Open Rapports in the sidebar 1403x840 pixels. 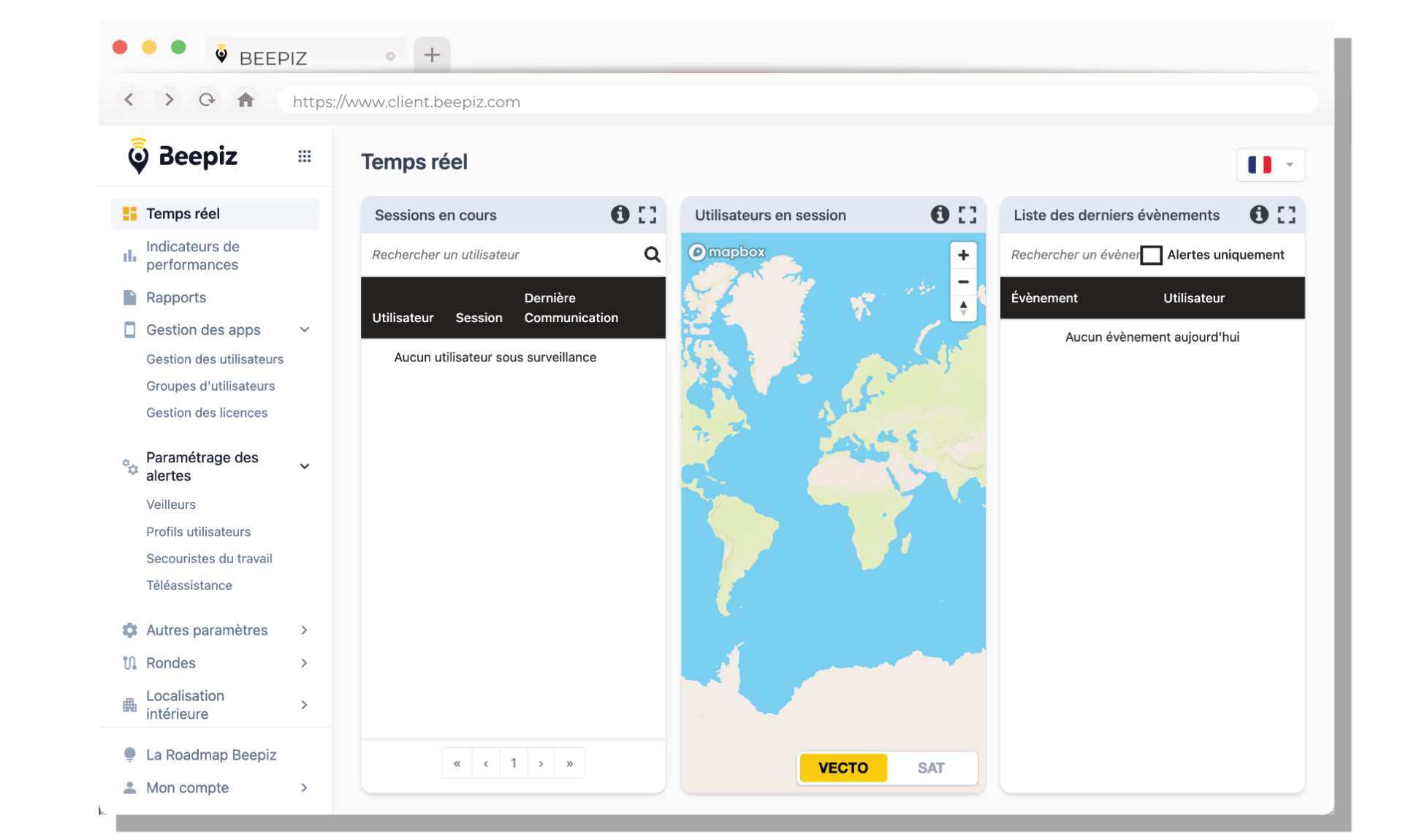pos(176,297)
